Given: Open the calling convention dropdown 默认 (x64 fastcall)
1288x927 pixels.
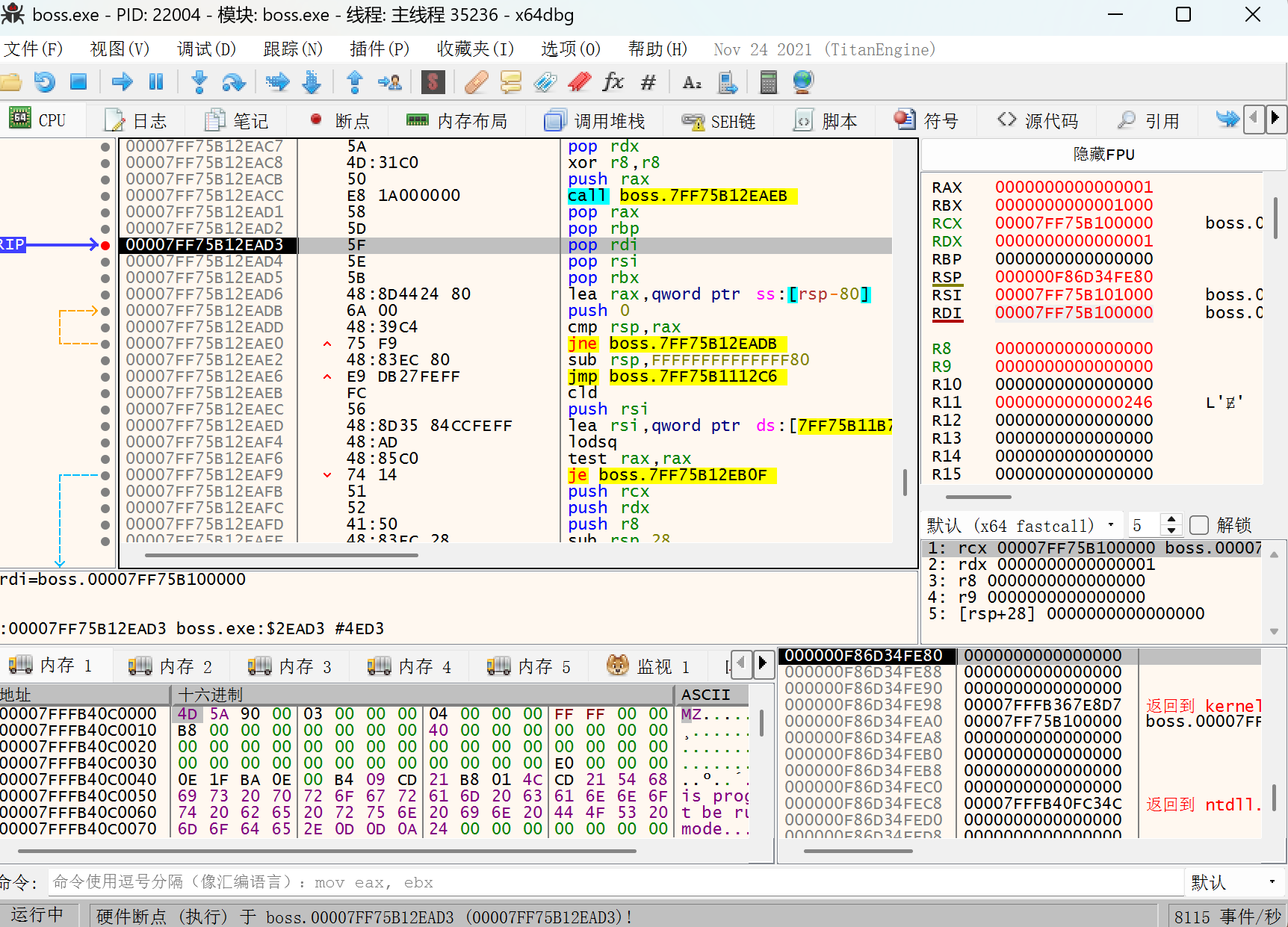Looking at the screenshot, I should pyautogui.click(x=1021, y=525).
